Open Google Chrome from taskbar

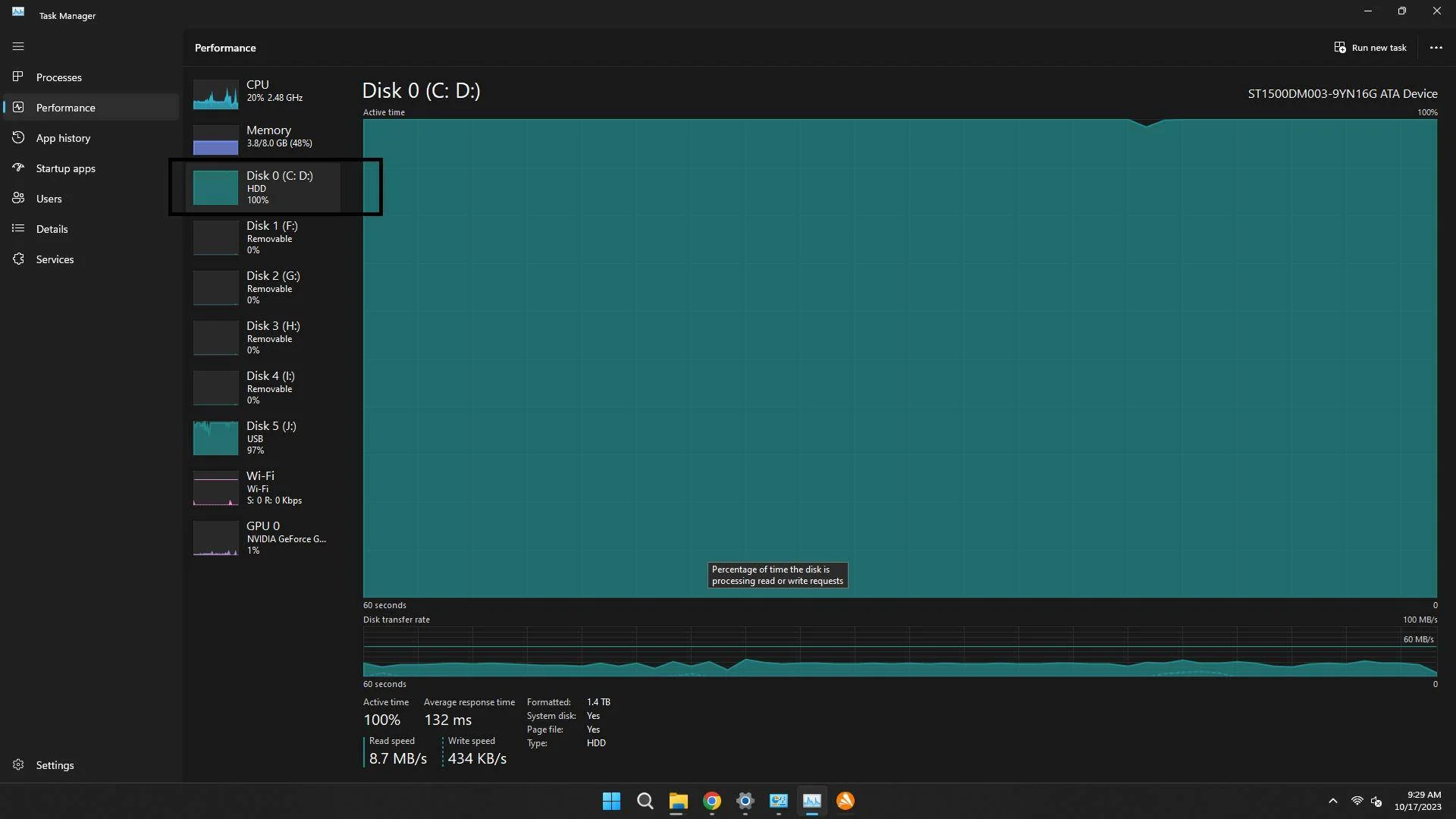[x=711, y=801]
